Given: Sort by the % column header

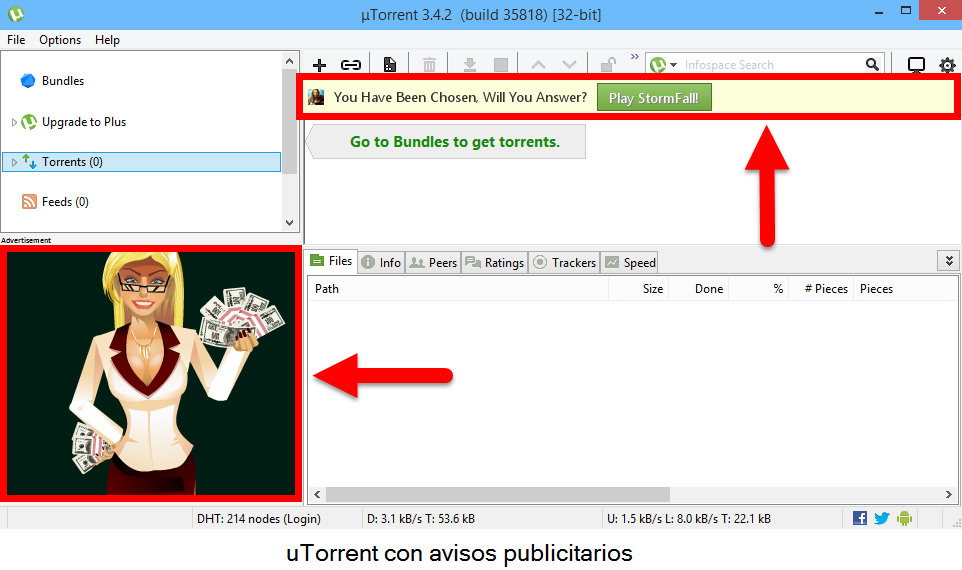Looking at the screenshot, I should pos(758,289).
